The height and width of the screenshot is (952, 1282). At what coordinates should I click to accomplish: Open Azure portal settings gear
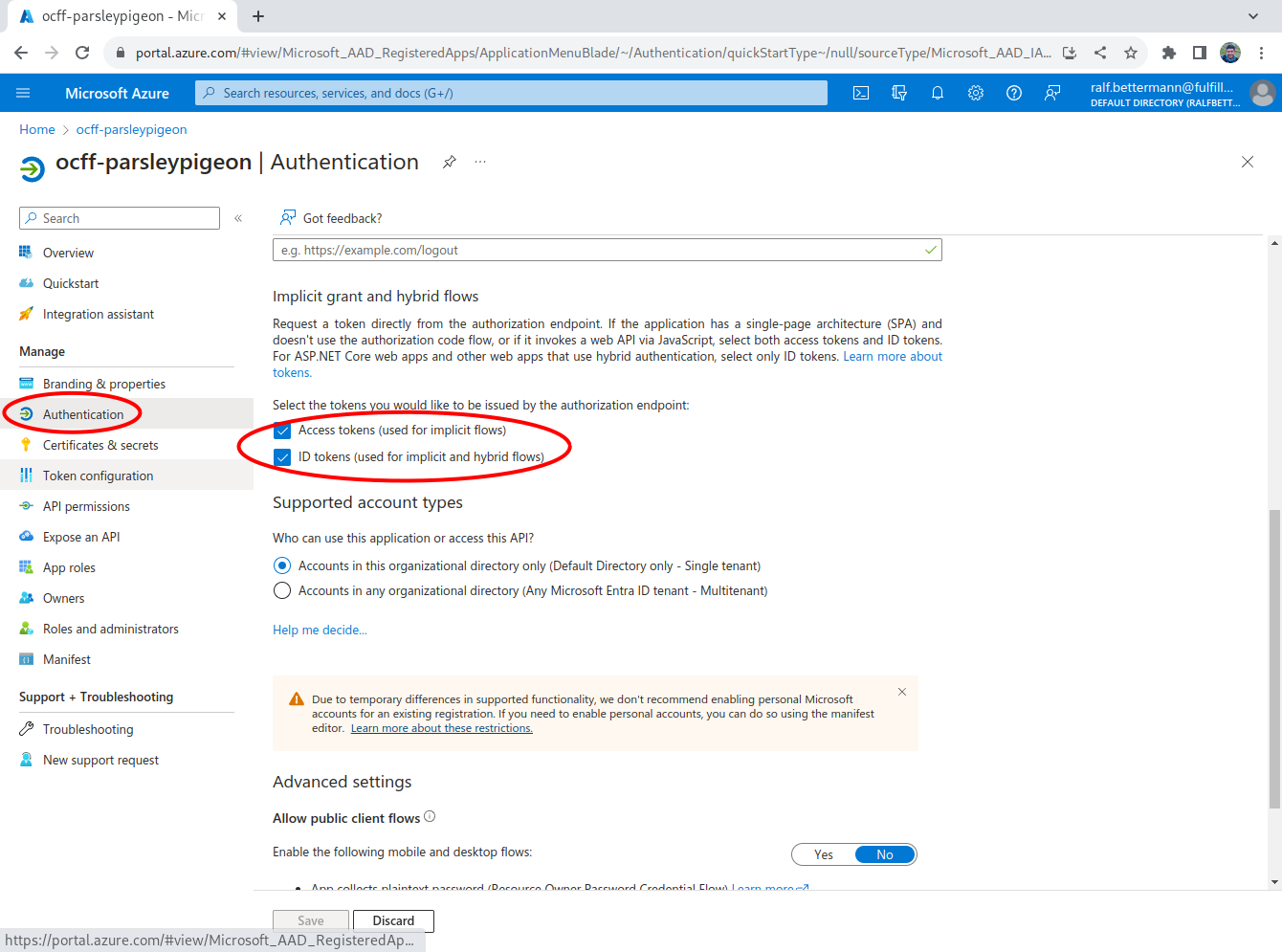pos(976,93)
